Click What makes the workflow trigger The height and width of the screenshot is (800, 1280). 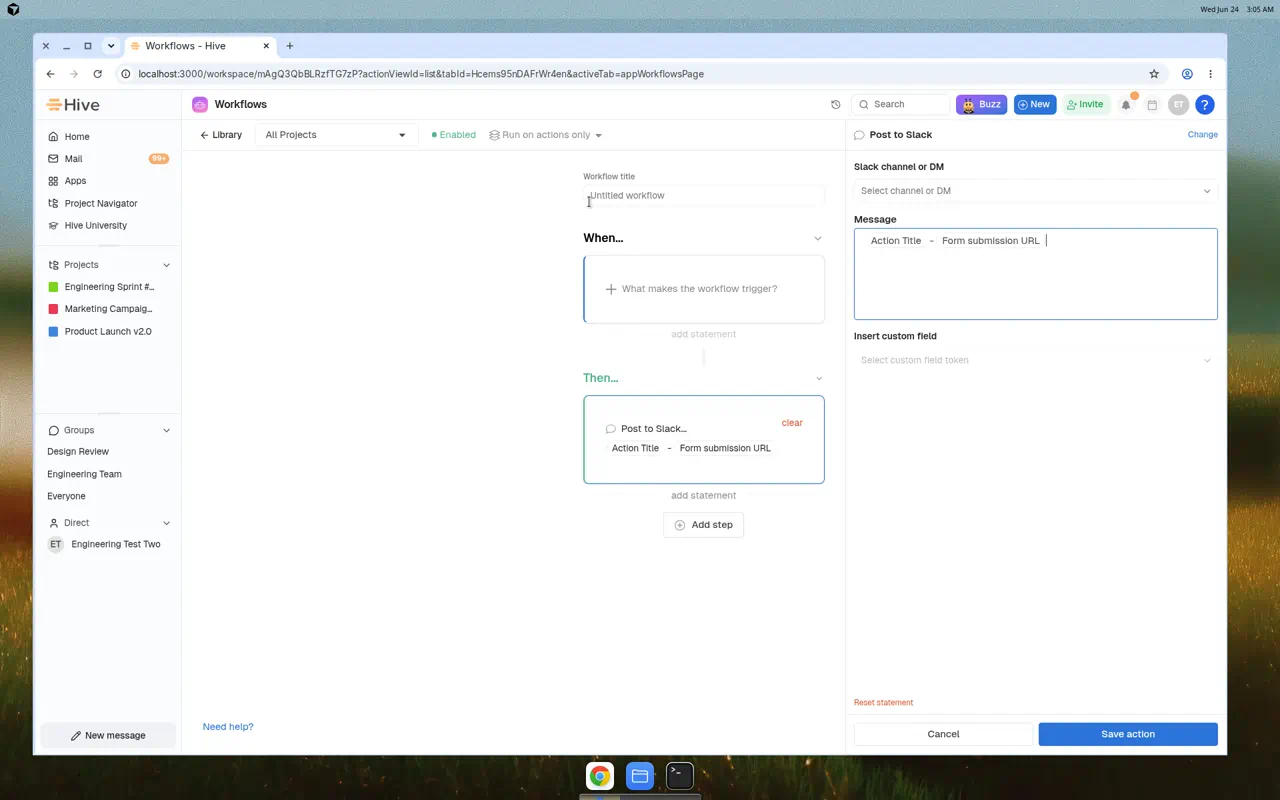(x=704, y=289)
